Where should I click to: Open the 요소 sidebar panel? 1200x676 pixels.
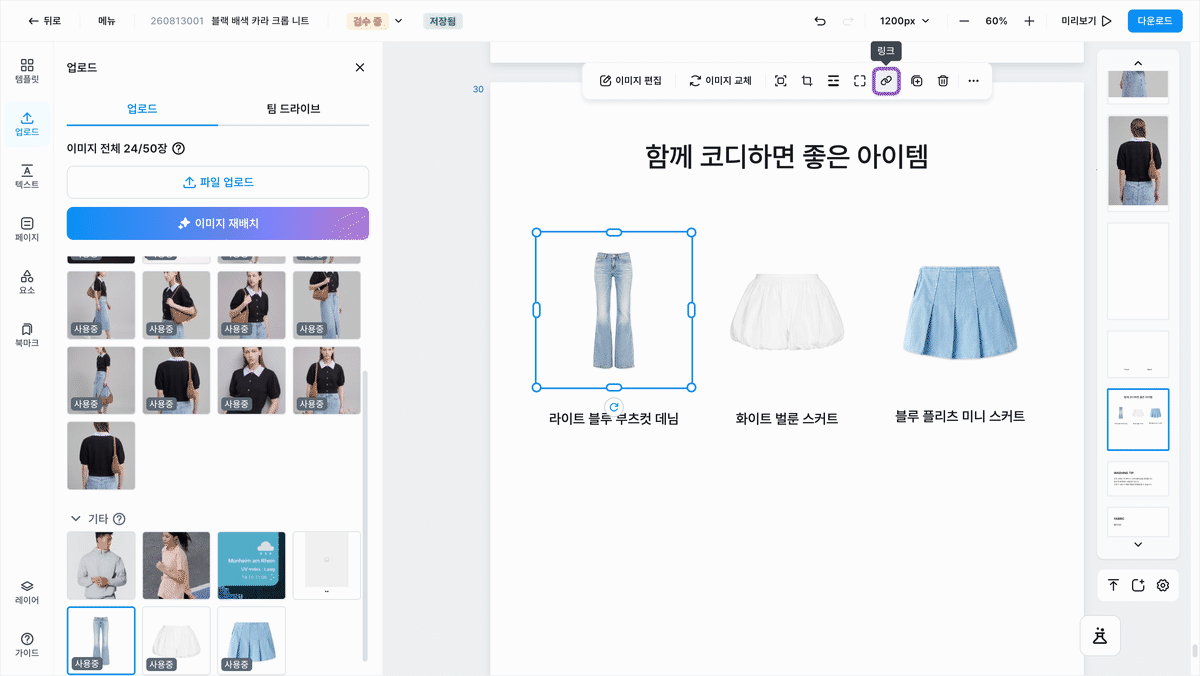27,282
